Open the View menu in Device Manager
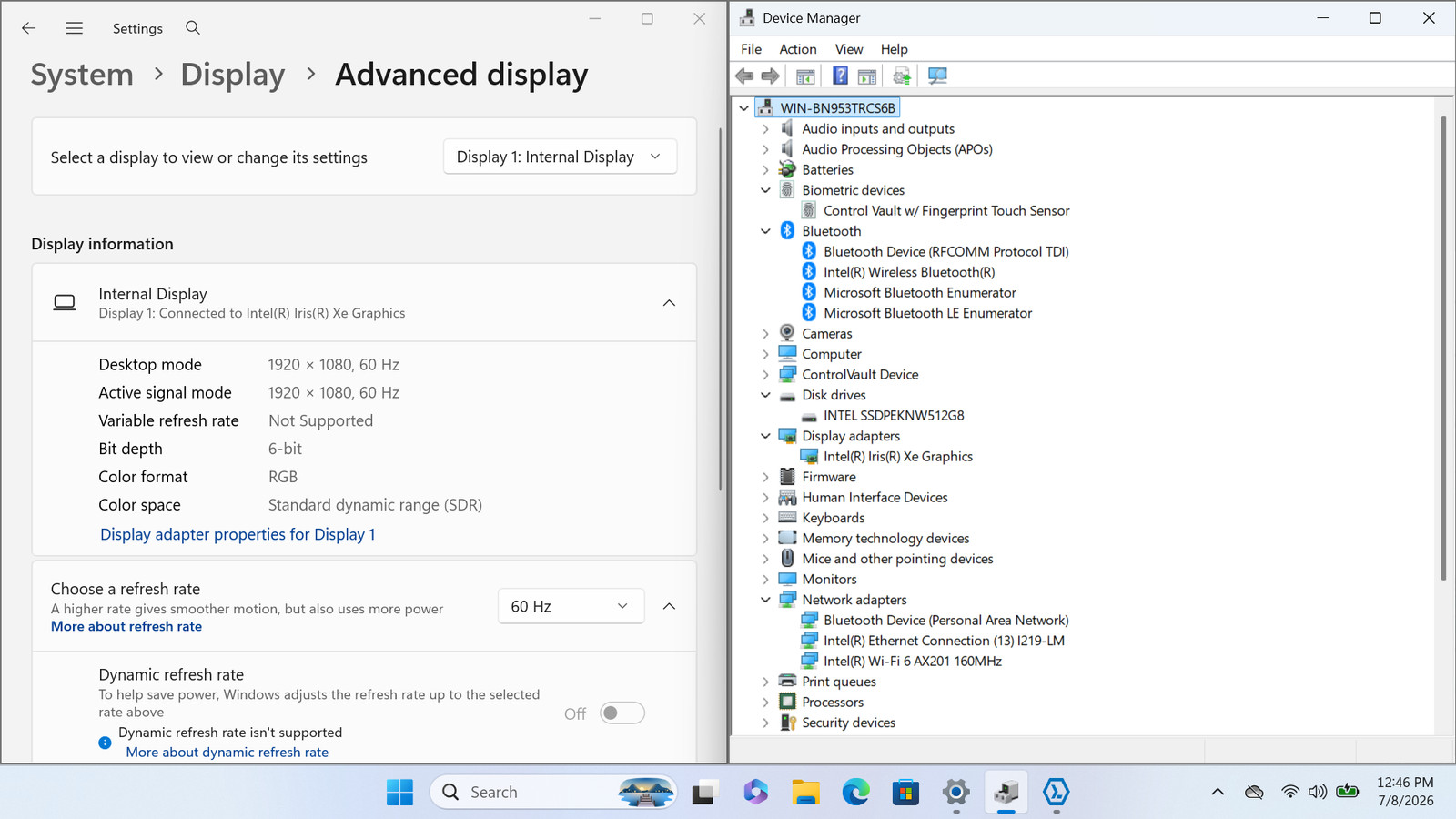The height and width of the screenshot is (819, 1456). 849,49
